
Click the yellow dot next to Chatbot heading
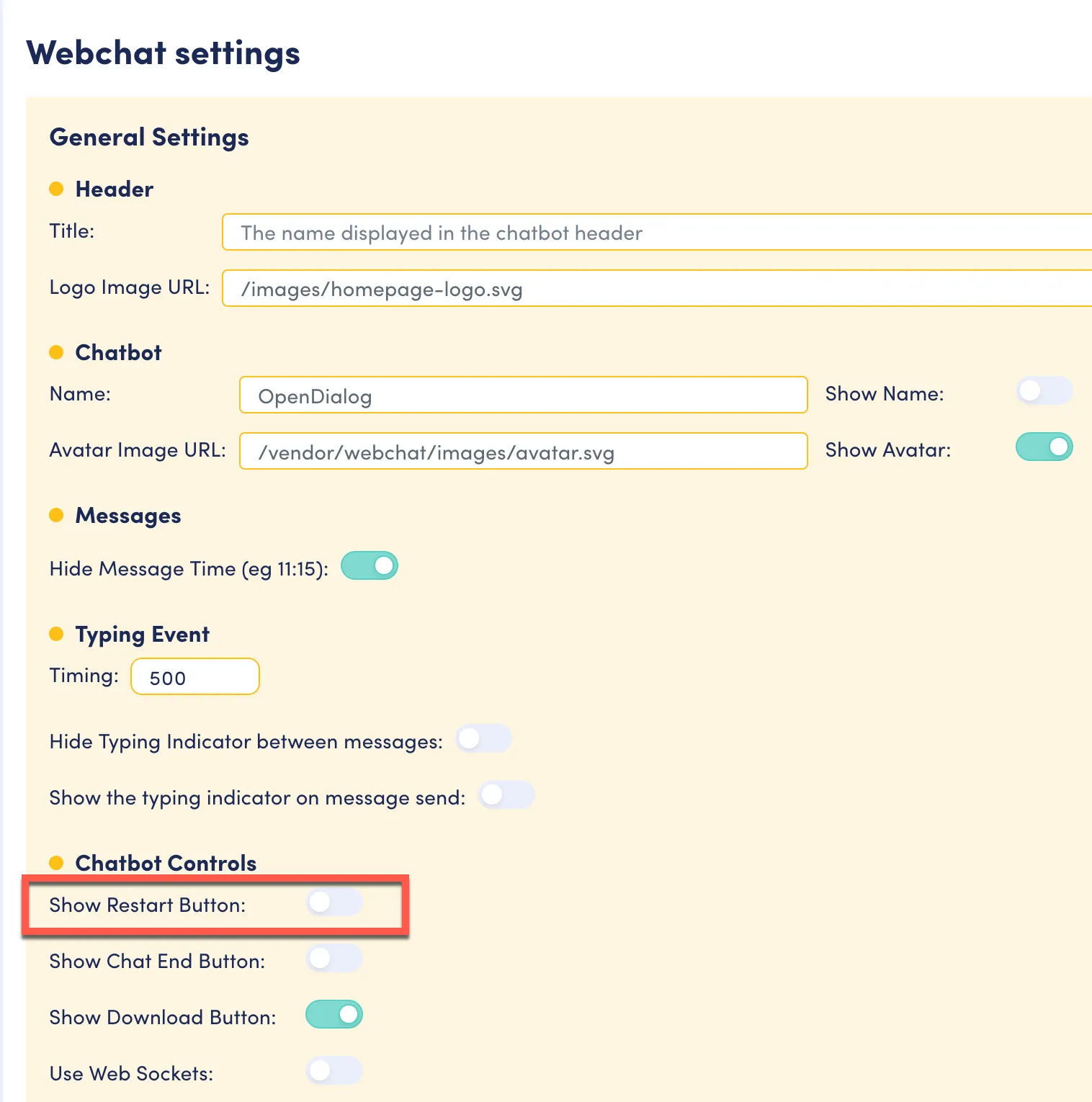coord(56,352)
